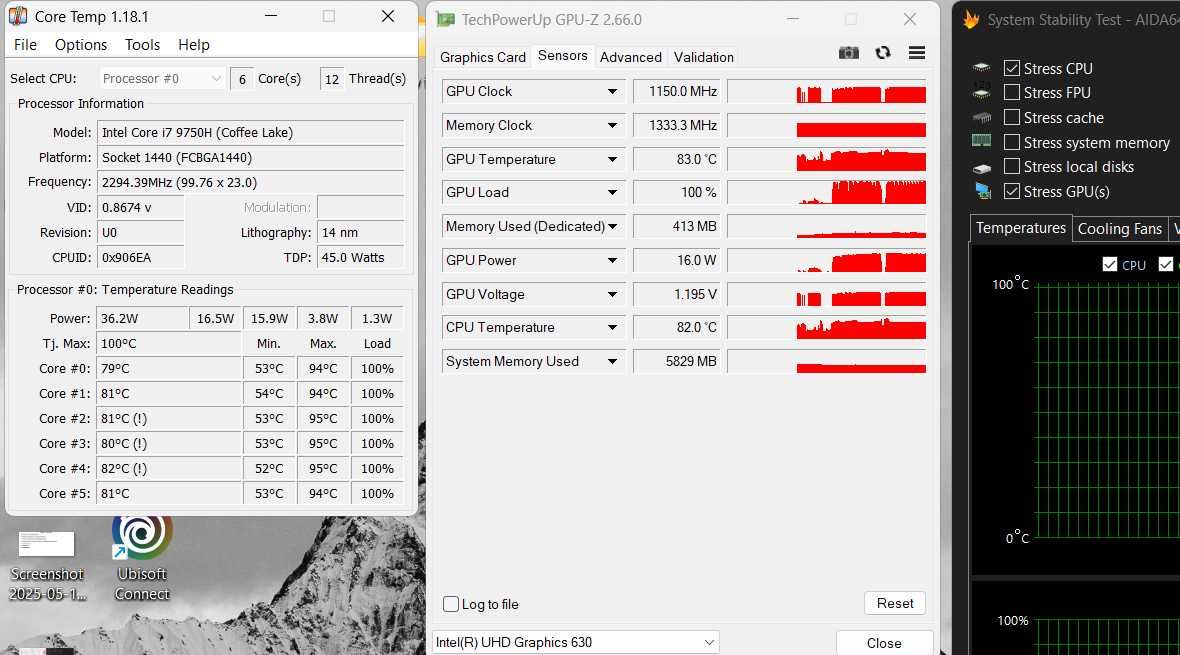Viewport: 1180px width, 655px height.
Task: Uncheck Stress GPU(s) checkbox
Action: click(x=1012, y=191)
